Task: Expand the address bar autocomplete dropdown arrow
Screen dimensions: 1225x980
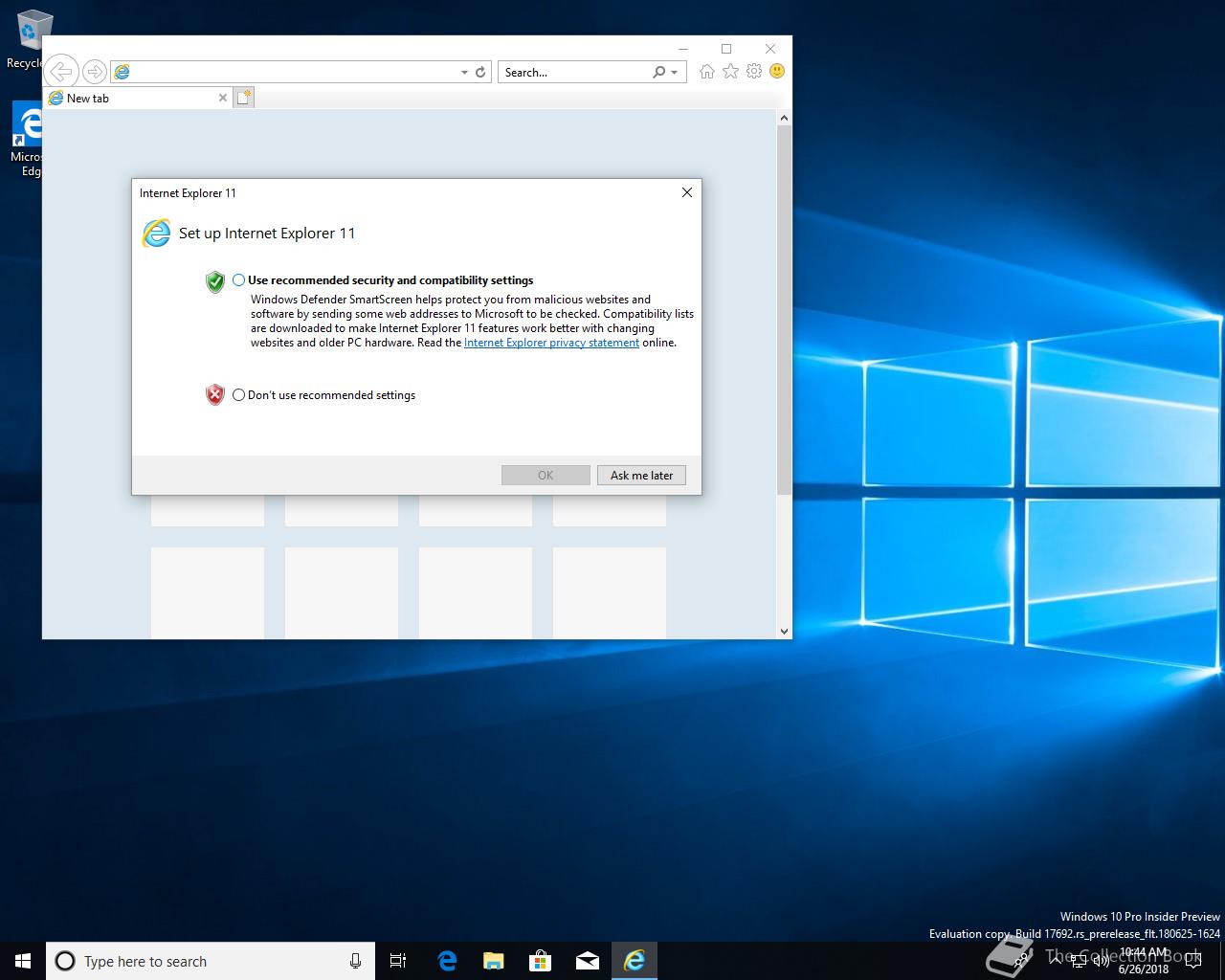Action: click(464, 72)
